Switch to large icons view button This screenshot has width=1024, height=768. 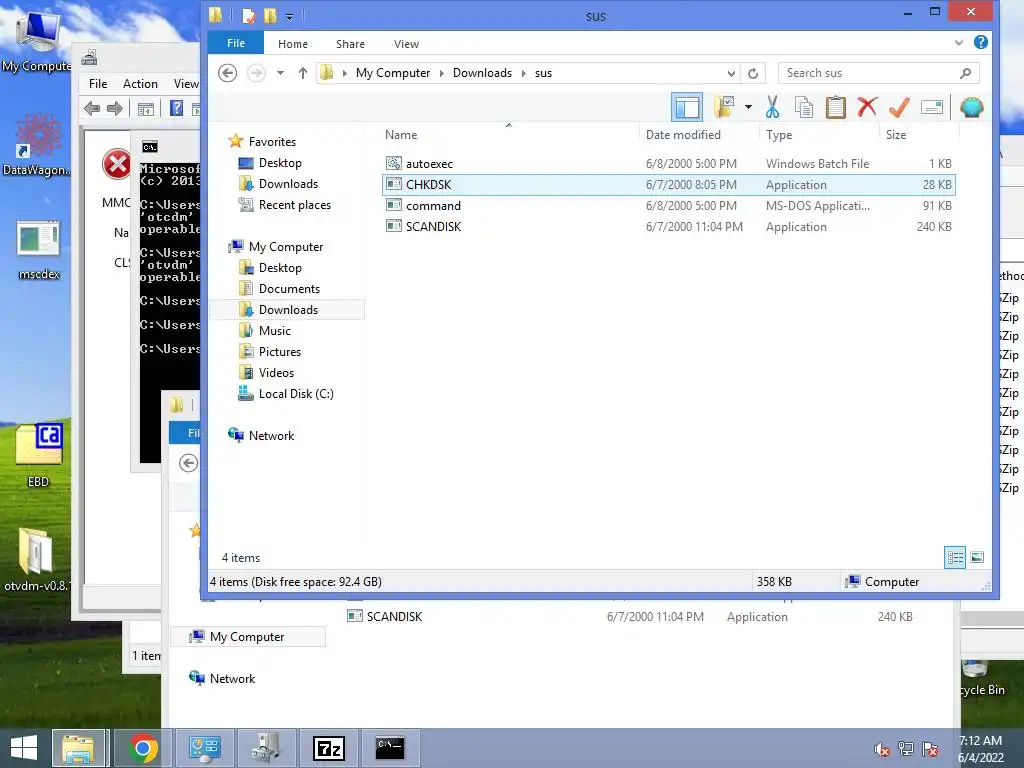[977, 557]
